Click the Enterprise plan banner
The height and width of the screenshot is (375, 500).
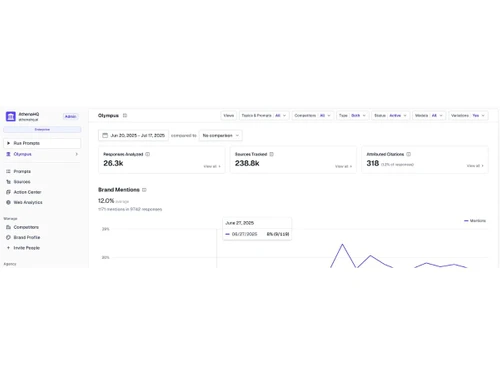[x=42, y=129]
